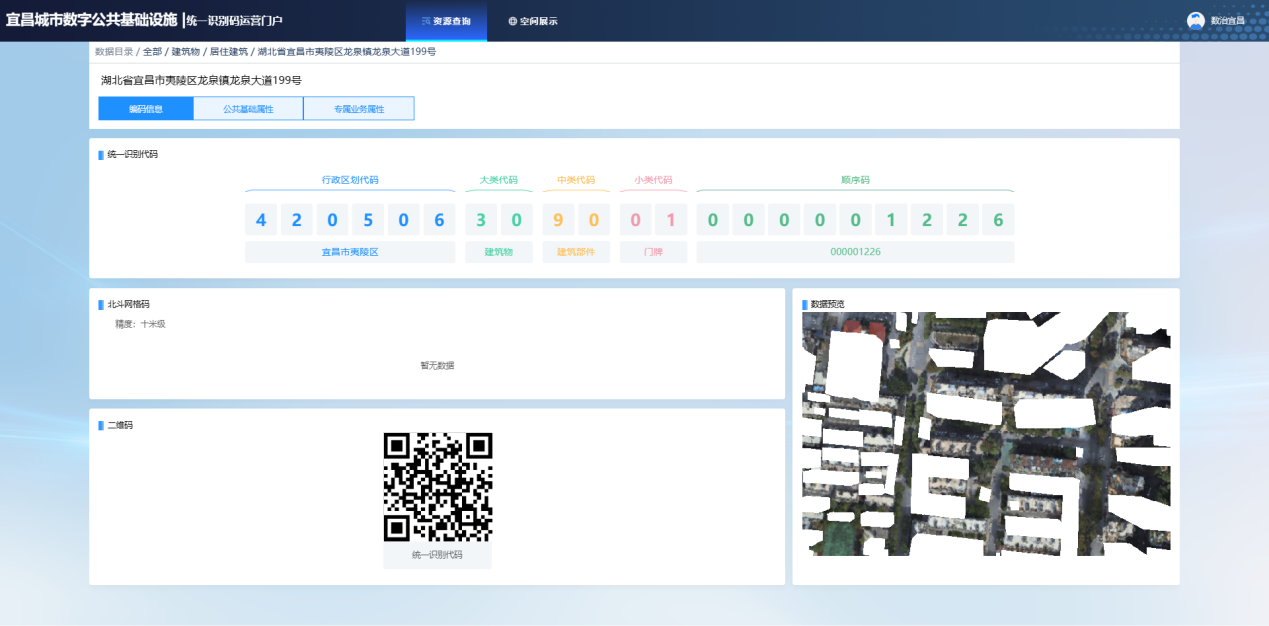Image resolution: width=1269 pixels, height=626 pixels.
Task: Click the QR code image
Action: click(437, 487)
